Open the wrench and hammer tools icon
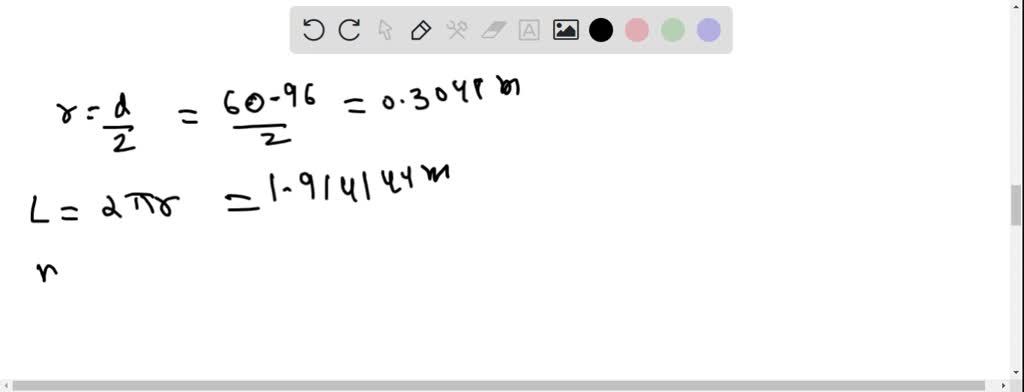 coord(457,30)
